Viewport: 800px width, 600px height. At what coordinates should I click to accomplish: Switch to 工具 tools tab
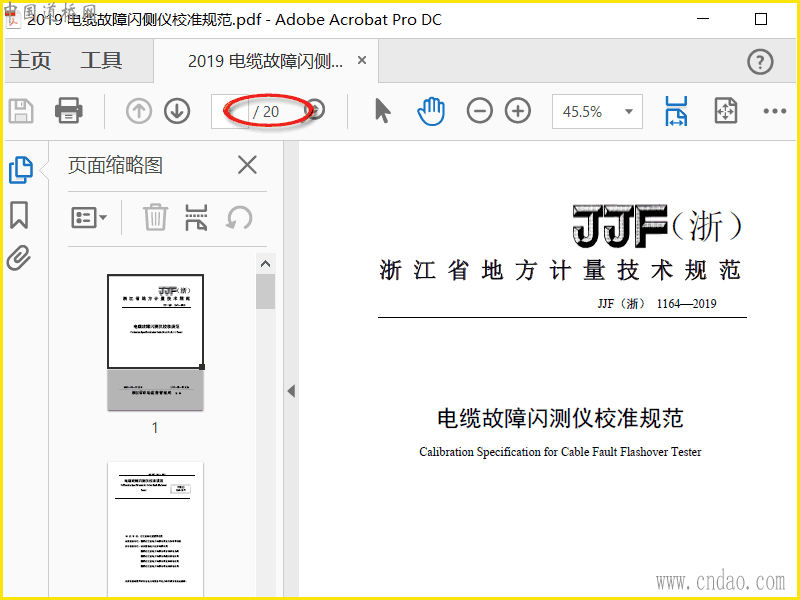pyautogui.click(x=101, y=60)
